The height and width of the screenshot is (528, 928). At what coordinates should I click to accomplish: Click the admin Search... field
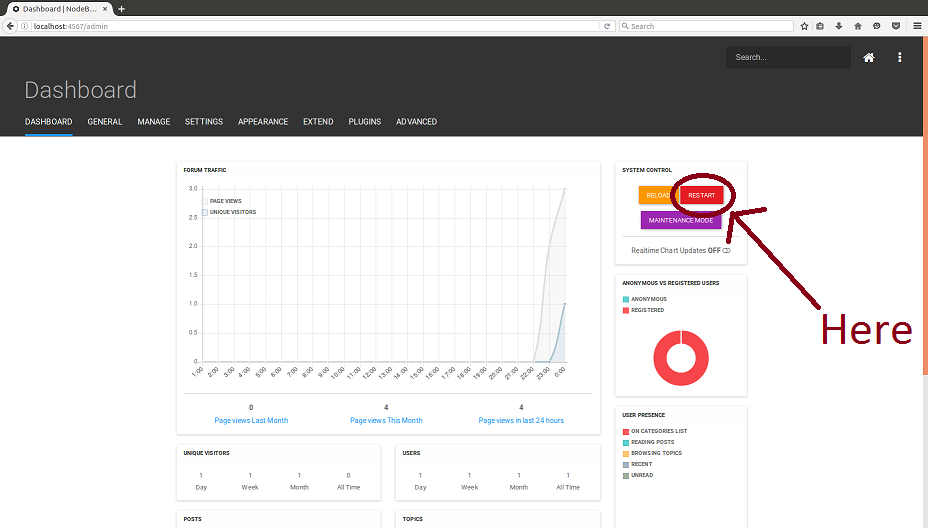788,57
